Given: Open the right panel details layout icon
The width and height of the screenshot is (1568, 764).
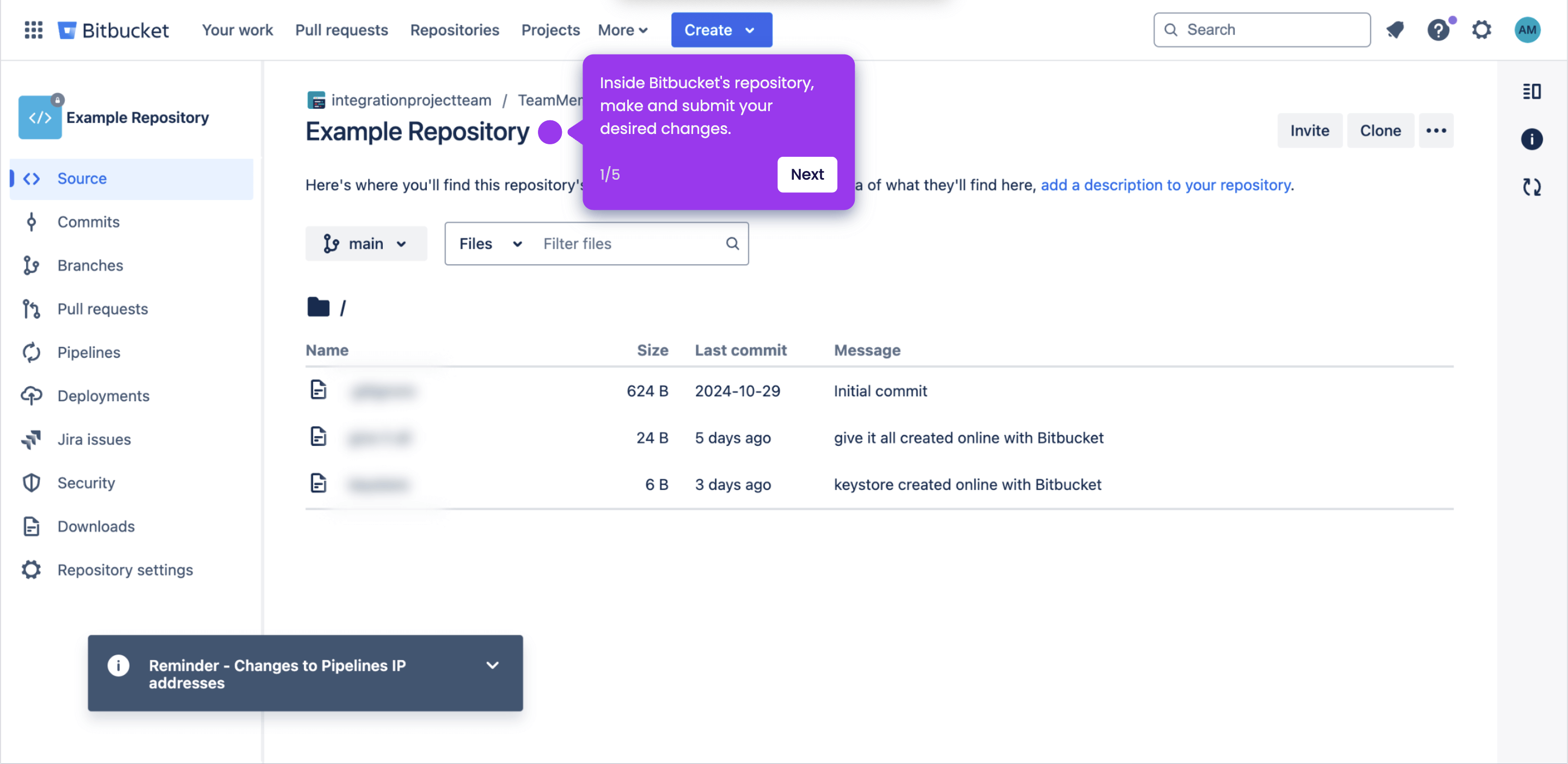Looking at the screenshot, I should [x=1532, y=91].
